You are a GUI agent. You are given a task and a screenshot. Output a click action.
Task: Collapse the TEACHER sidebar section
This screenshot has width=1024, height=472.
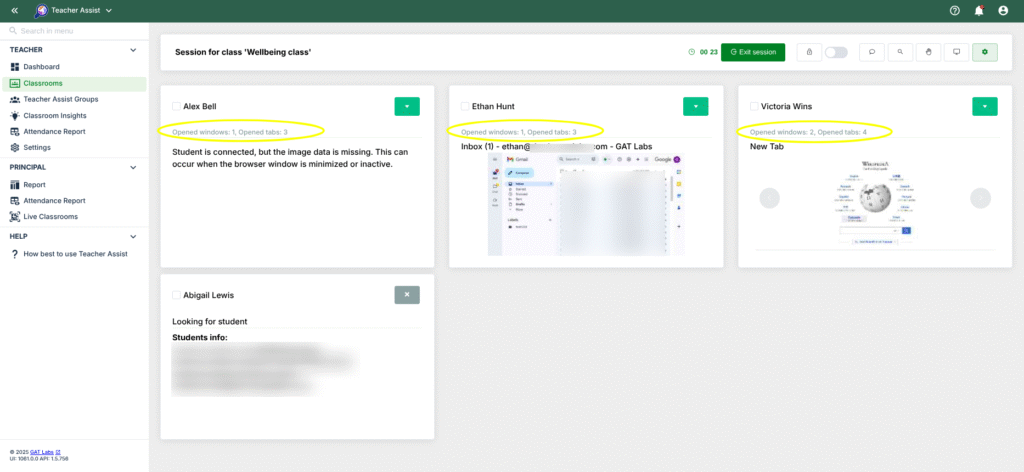[133, 49]
